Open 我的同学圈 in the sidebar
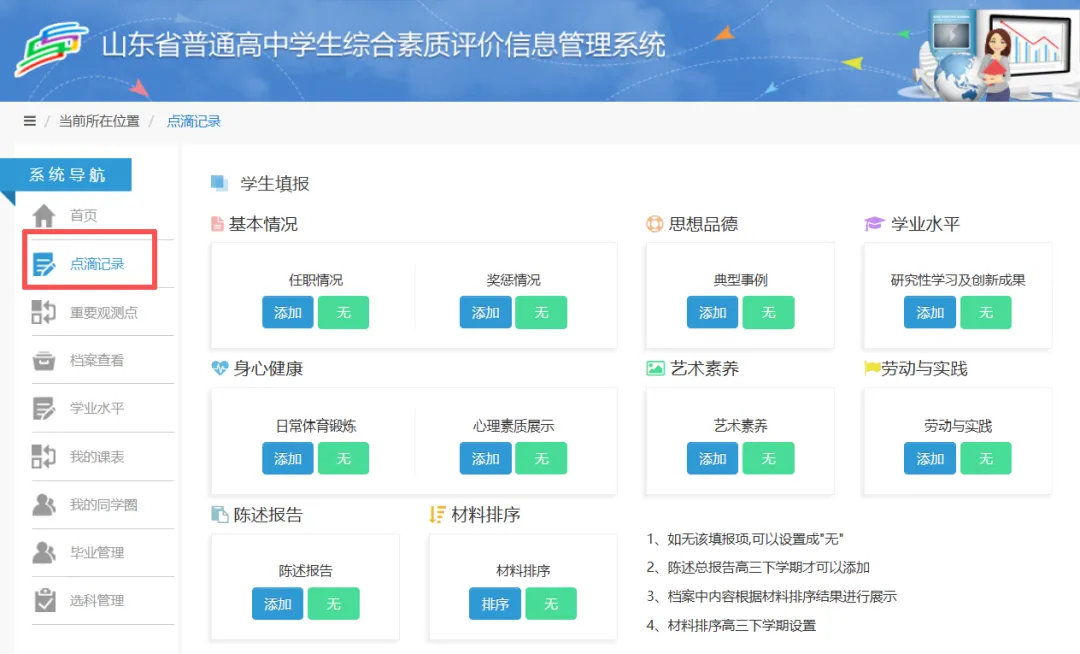 coord(103,505)
